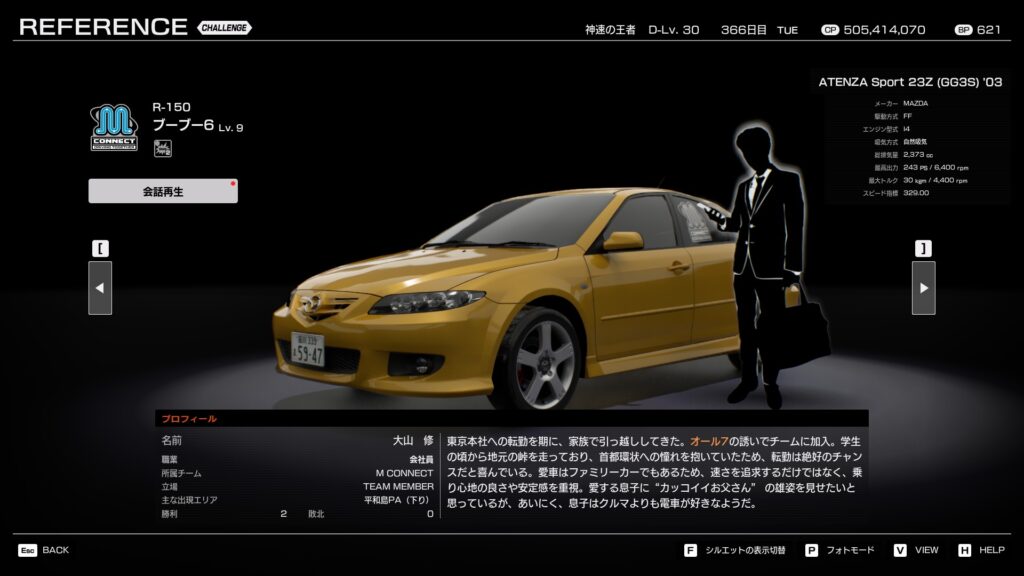Click the driver silhouette figure
The height and width of the screenshot is (576, 1024).
pos(768,260)
